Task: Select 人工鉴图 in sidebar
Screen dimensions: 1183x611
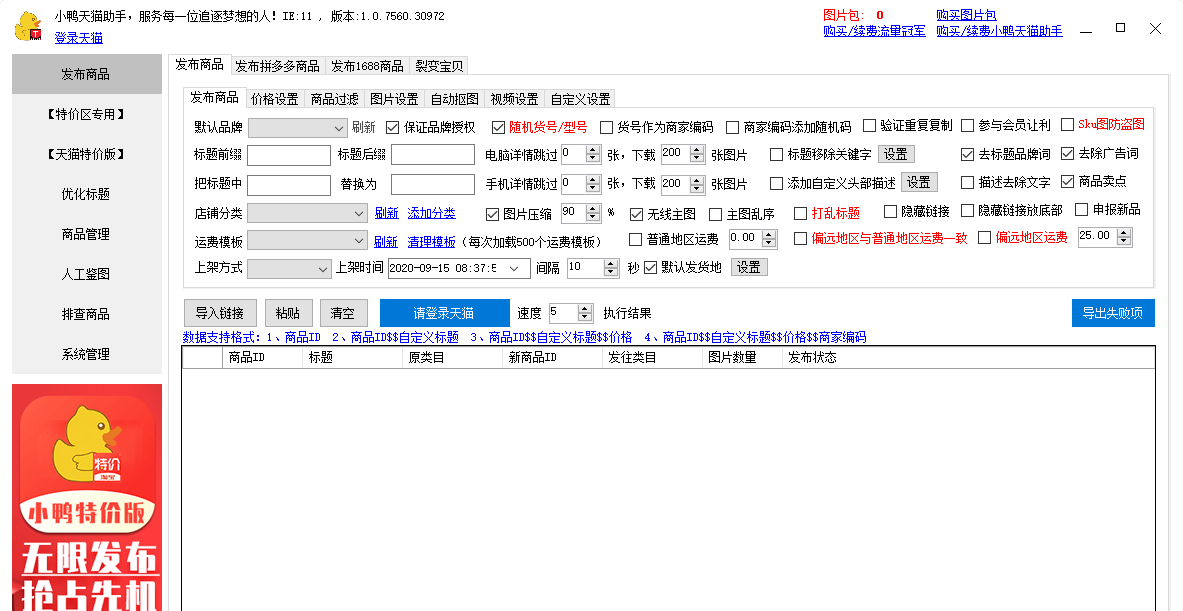Action: click(x=87, y=274)
